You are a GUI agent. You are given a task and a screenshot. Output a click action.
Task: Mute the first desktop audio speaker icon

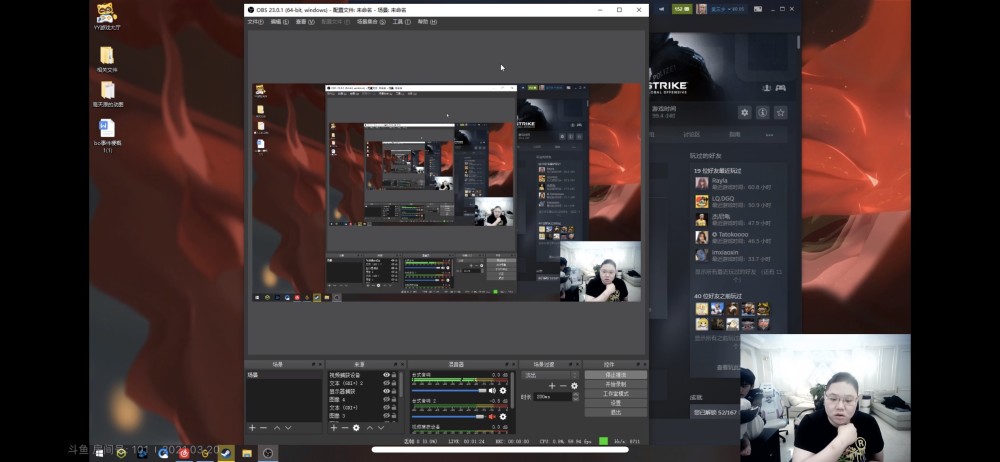click(x=492, y=391)
